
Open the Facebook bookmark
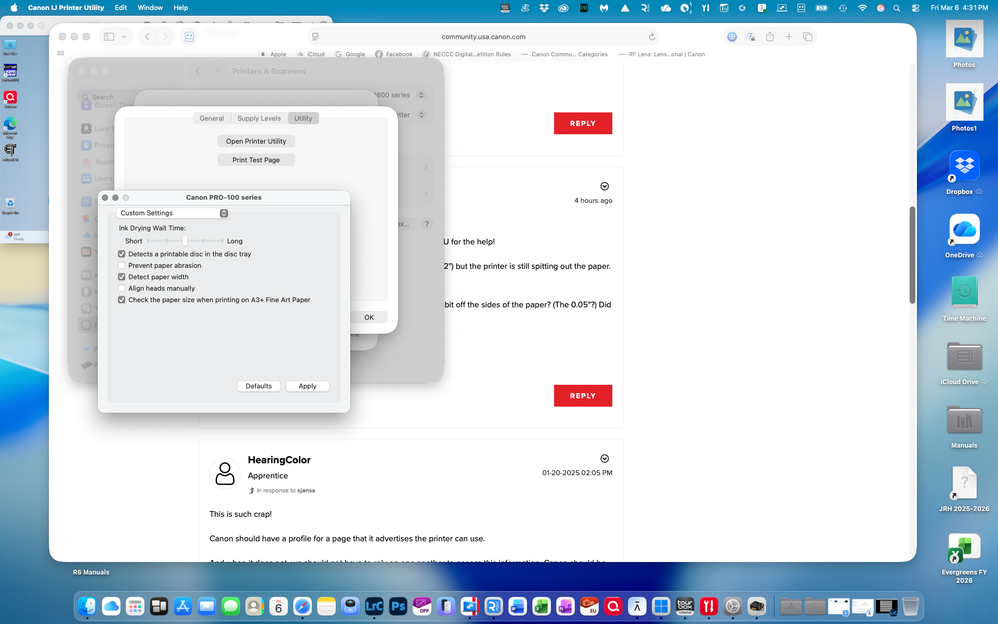[393, 54]
